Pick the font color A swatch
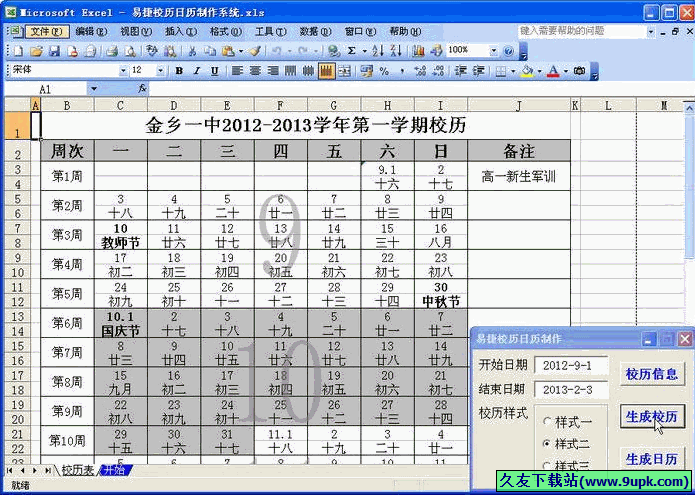Image resolution: width=695 pixels, height=495 pixels. pos(553,71)
